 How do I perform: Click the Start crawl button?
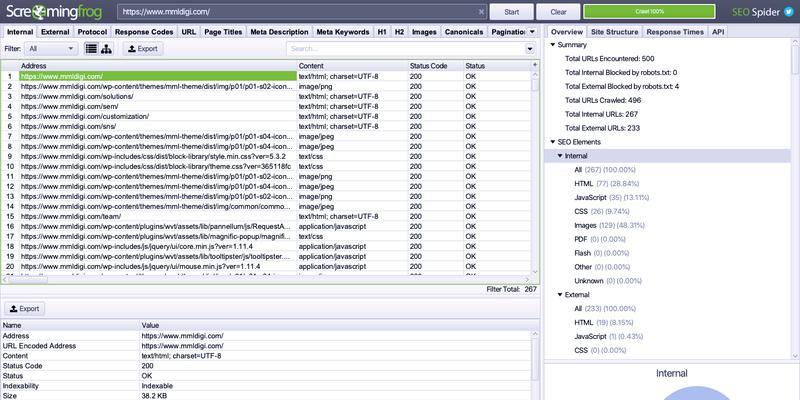[512, 12]
